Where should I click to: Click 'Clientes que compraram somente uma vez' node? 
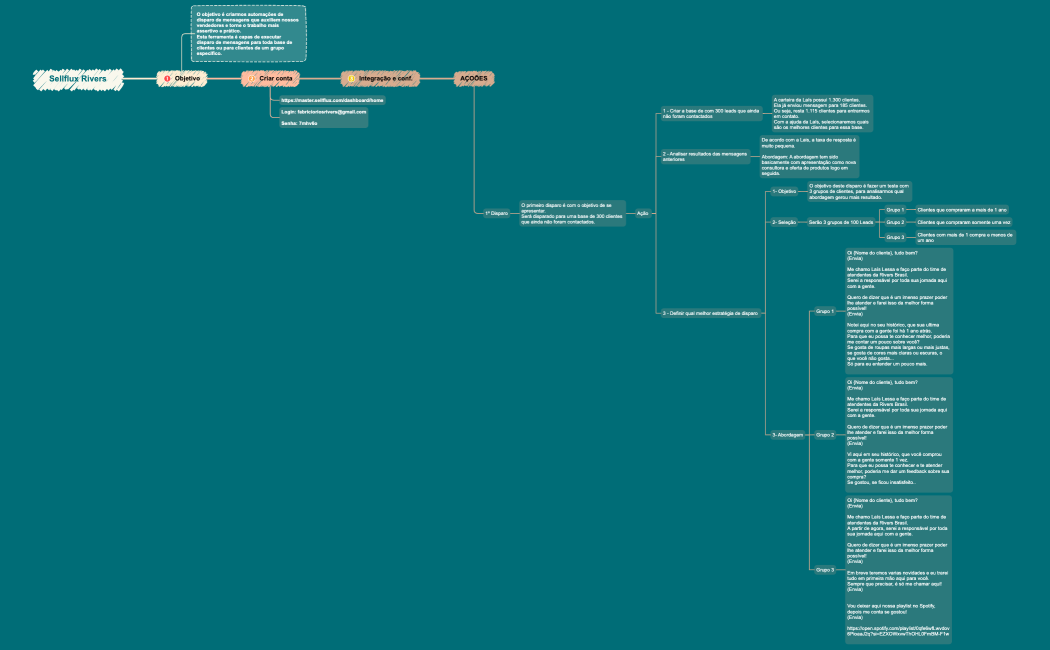coord(964,222)
